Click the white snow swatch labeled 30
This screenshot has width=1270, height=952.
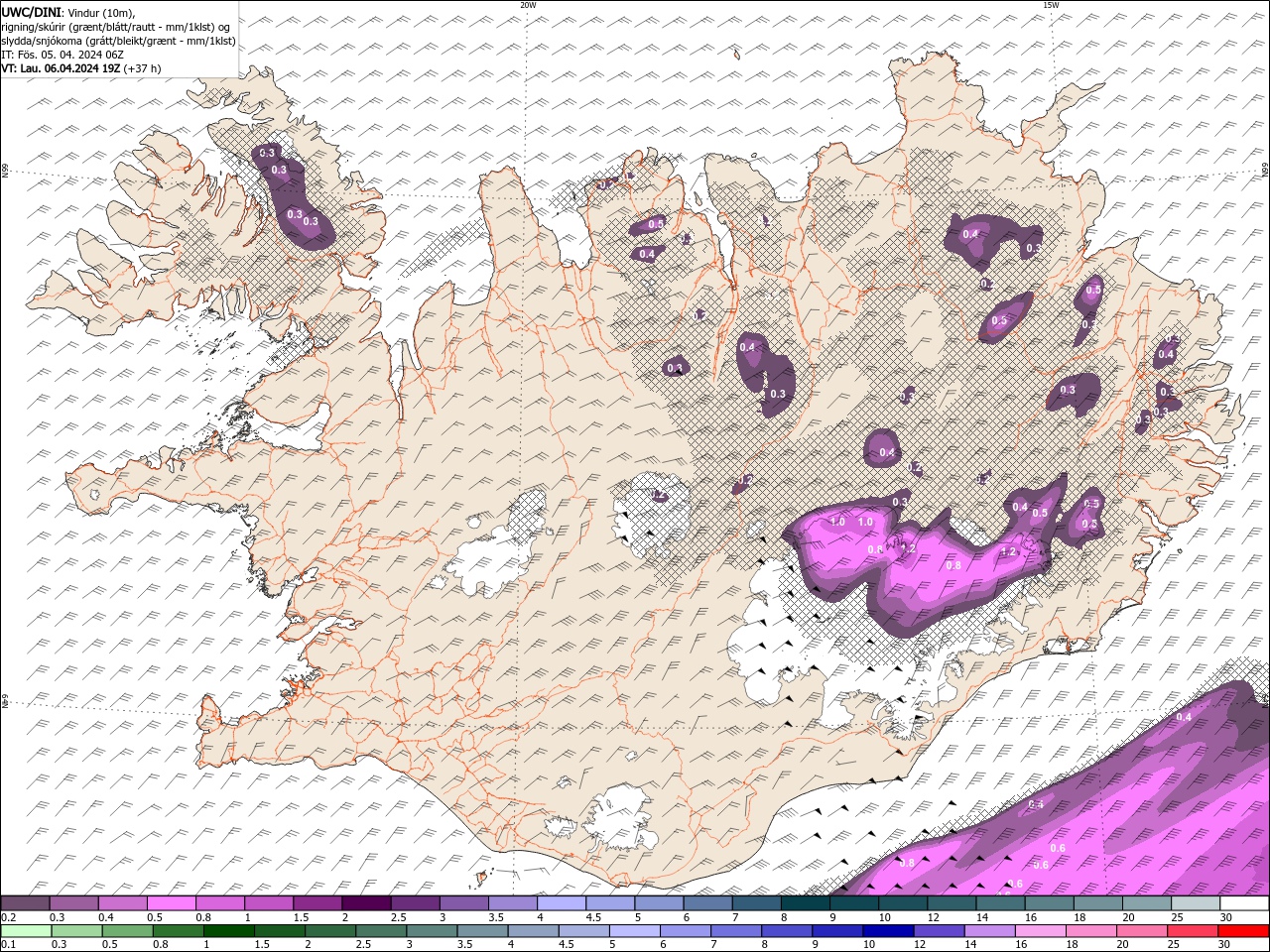pyautogui.click(x=1244, y=903)
